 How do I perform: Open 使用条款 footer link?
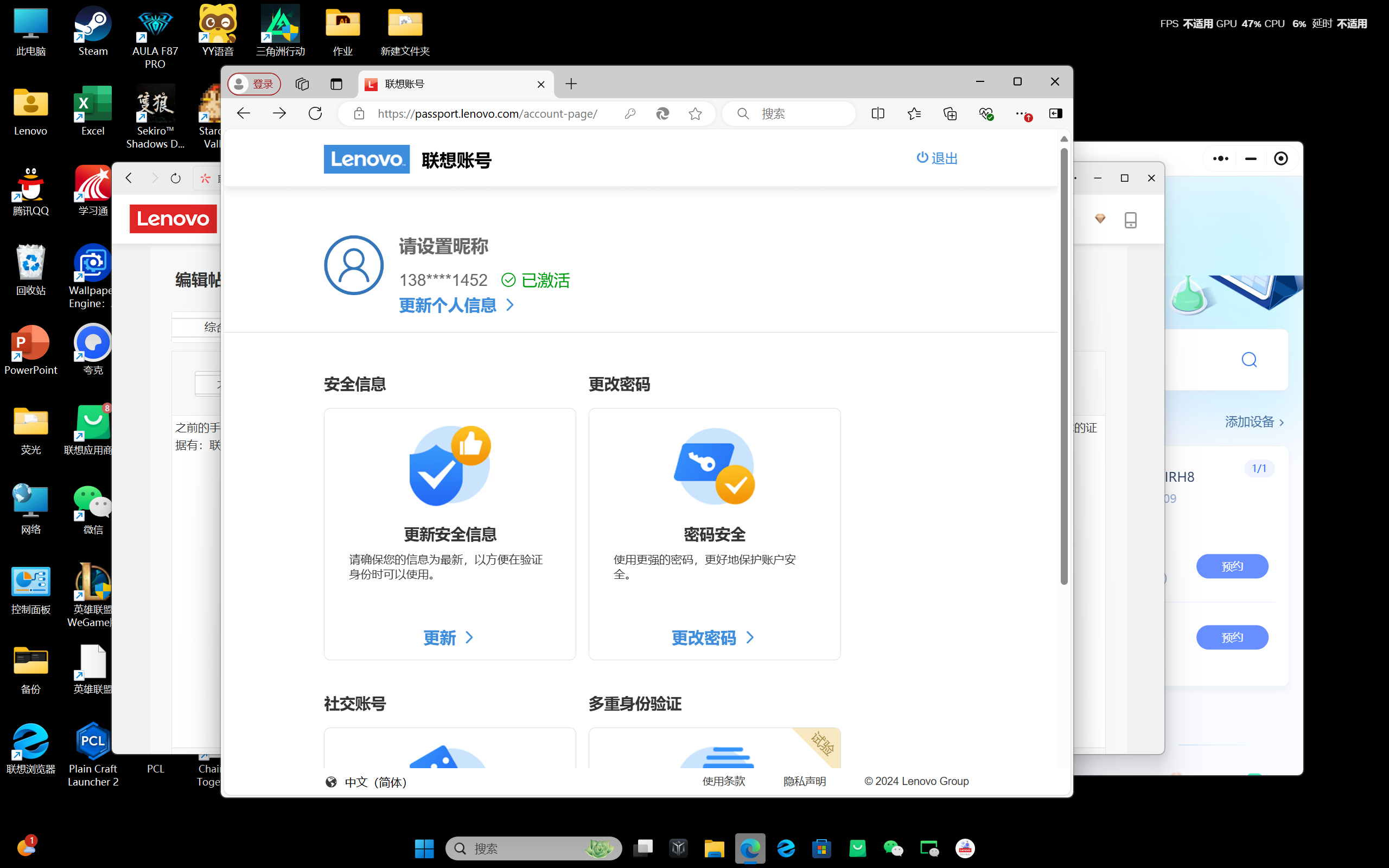tap(724, 781)
